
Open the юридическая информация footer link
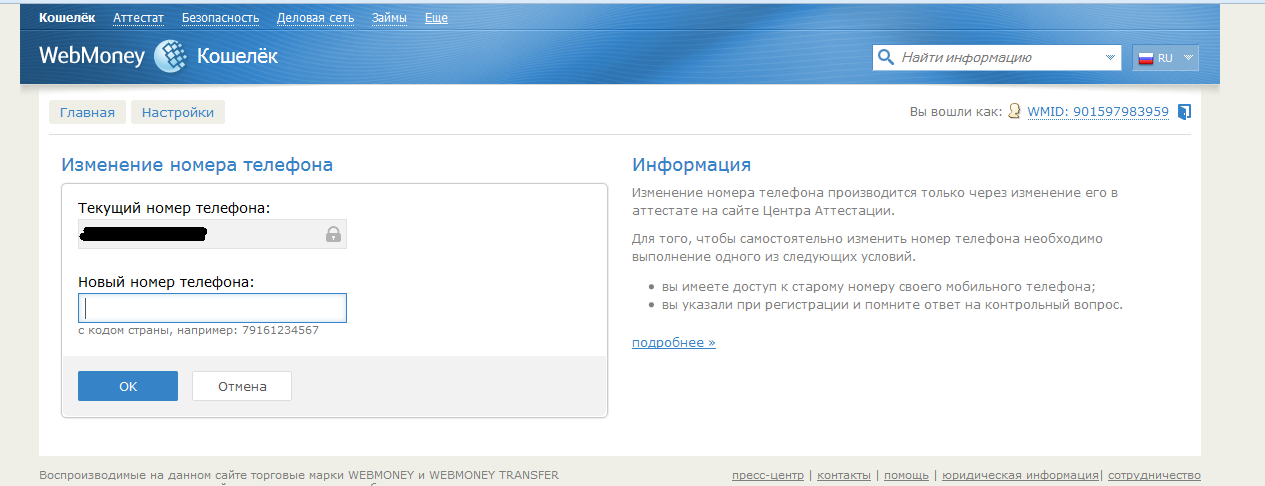[x=1020, y=475]
